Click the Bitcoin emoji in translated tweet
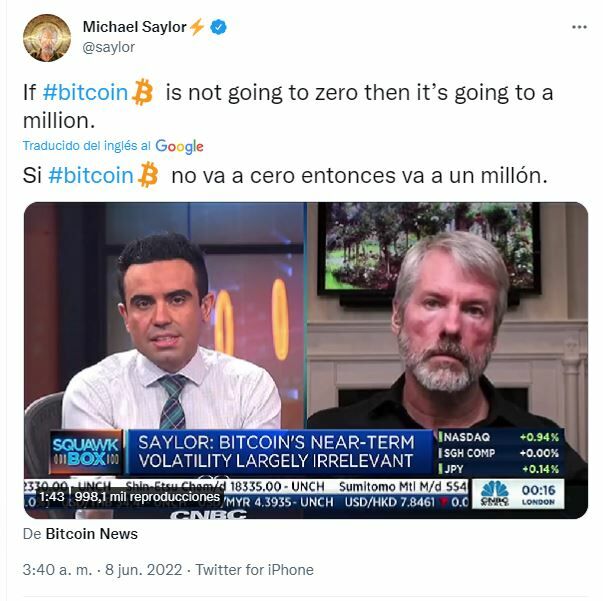The width and height of the screenshot is (603, 601). (148, 175)
